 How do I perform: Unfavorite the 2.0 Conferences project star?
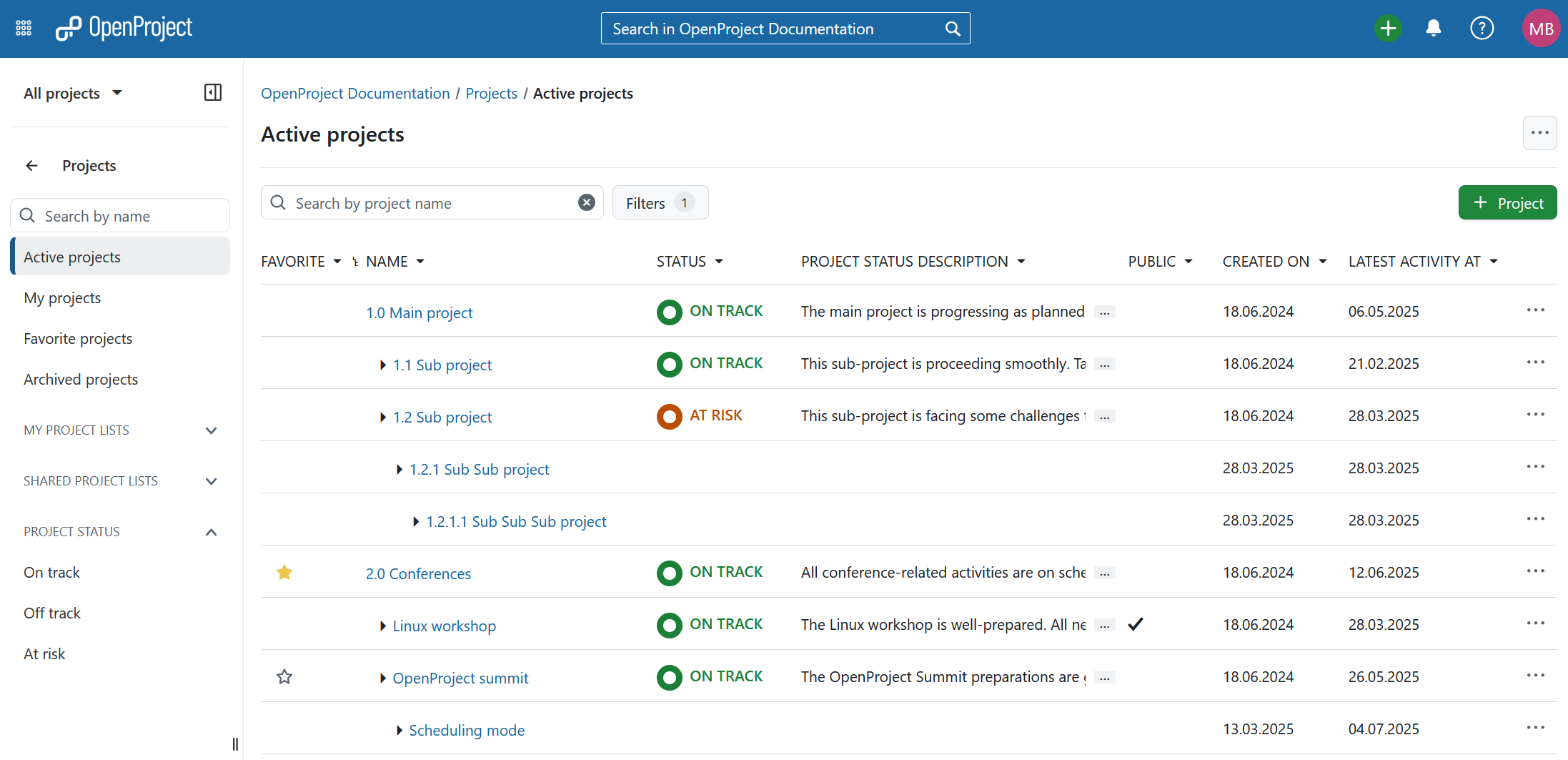pyautogui.click(x=284, y=572)
